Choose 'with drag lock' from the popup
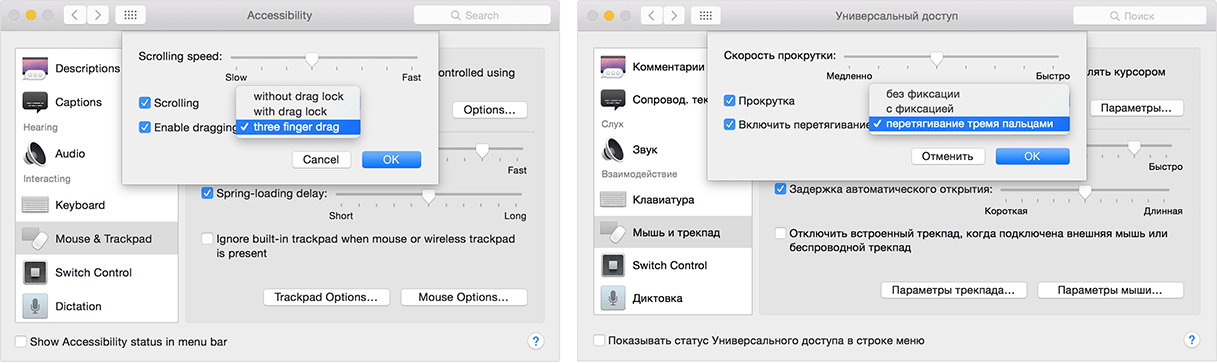Image resolution: width=1217 pixels, height=363 pixels. tap(298, 111)
